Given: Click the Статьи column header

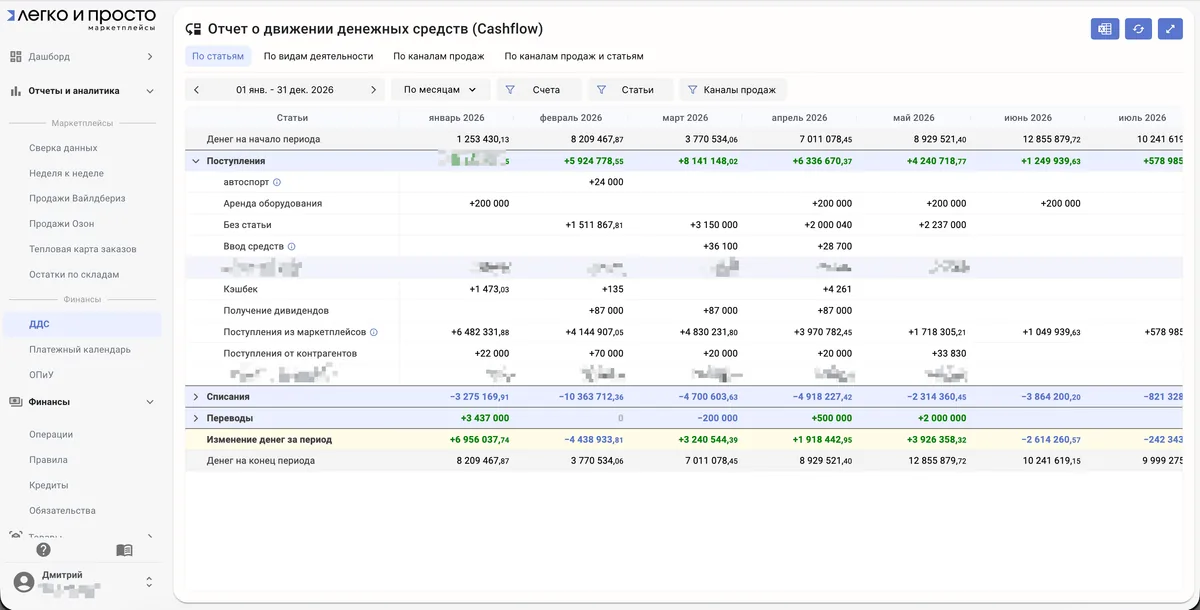Looking at the screenshot, I should pyautogui.click(x=292, y=118).
